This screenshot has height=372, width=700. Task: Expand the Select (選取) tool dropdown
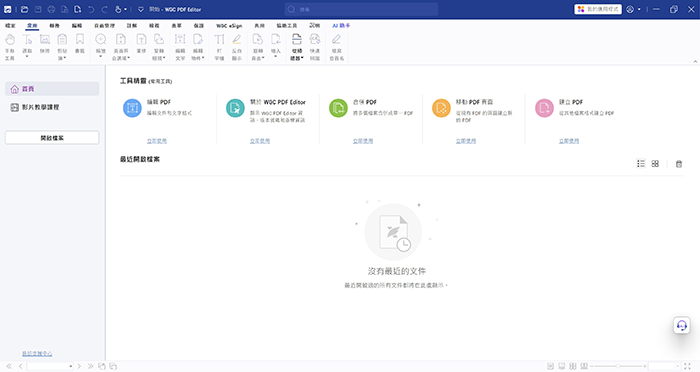pyautogui.click(x=27, y=57)
